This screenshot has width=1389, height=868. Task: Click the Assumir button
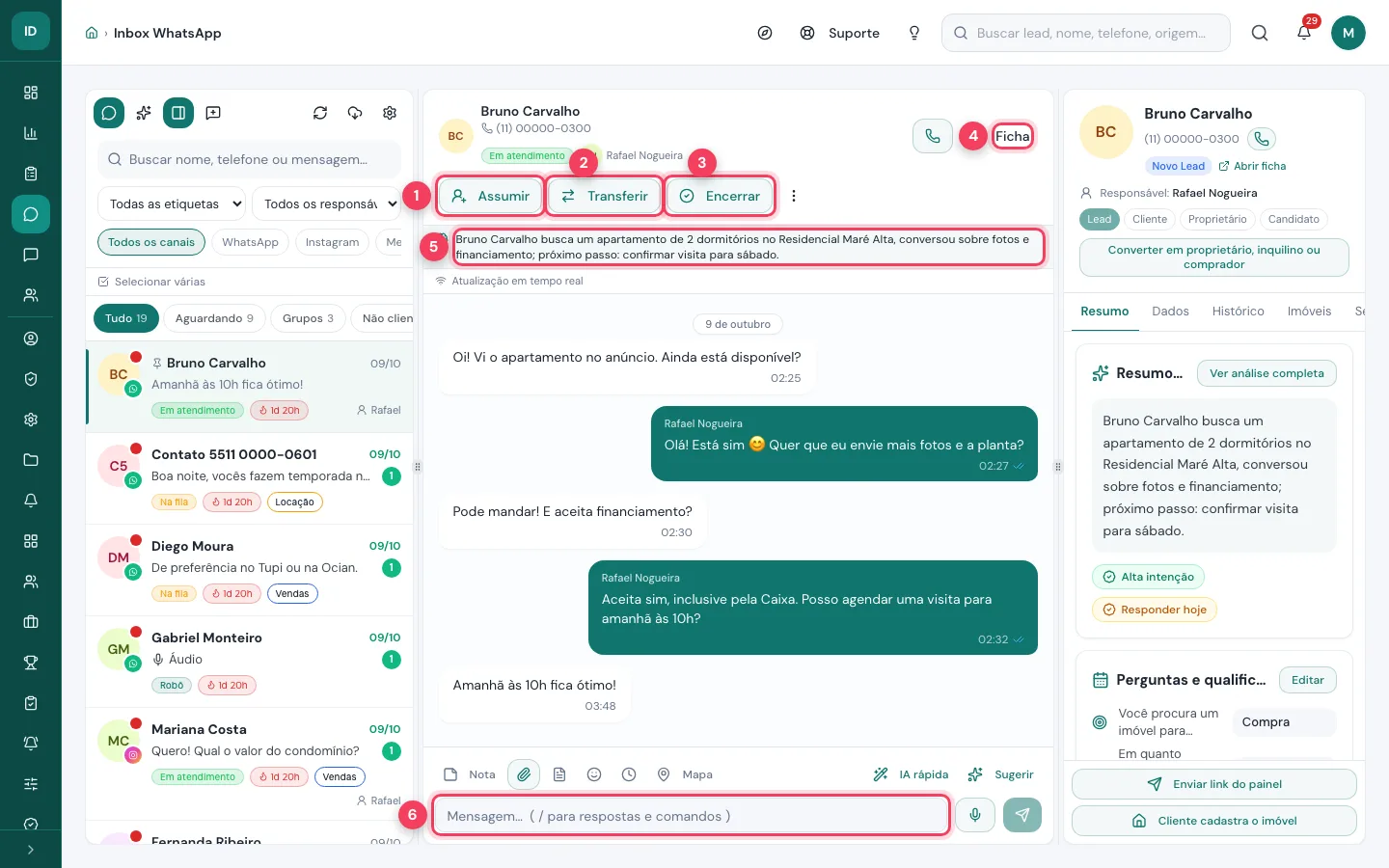point(490,196)
